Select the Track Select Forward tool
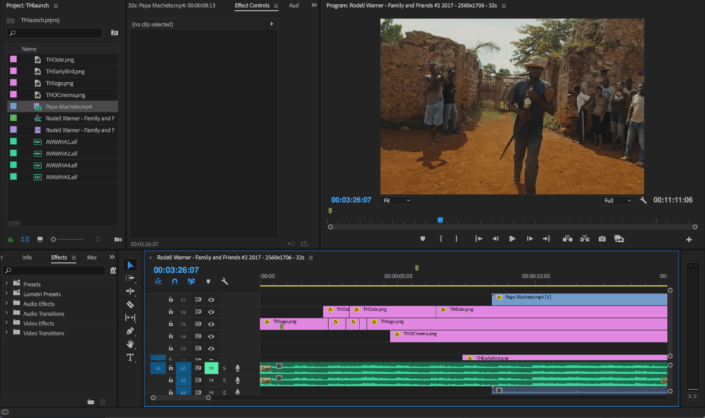 (x=130, y=278)
